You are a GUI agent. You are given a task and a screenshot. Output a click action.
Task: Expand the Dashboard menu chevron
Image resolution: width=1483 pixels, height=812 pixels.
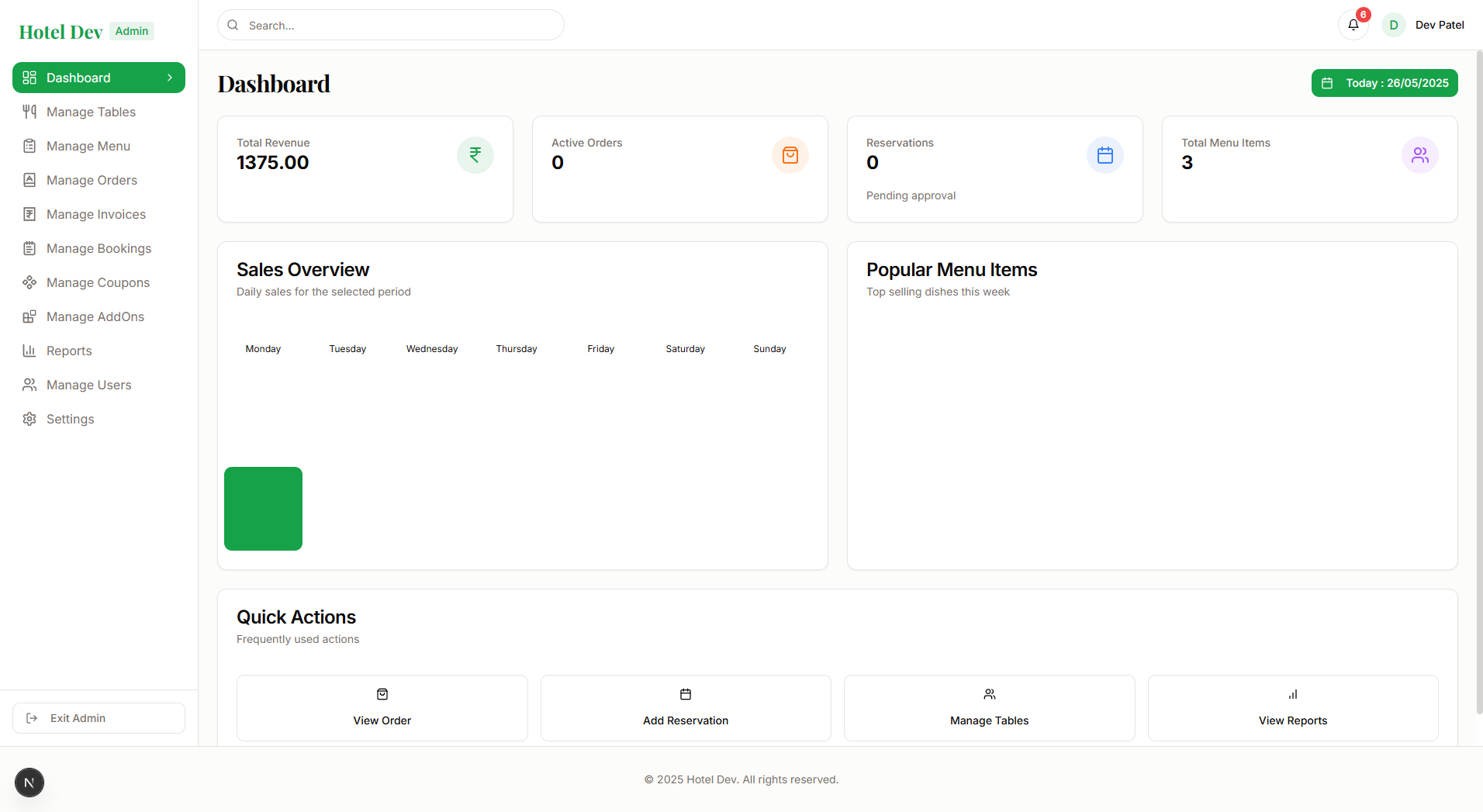pyautogui.click(x=170, y=78)
